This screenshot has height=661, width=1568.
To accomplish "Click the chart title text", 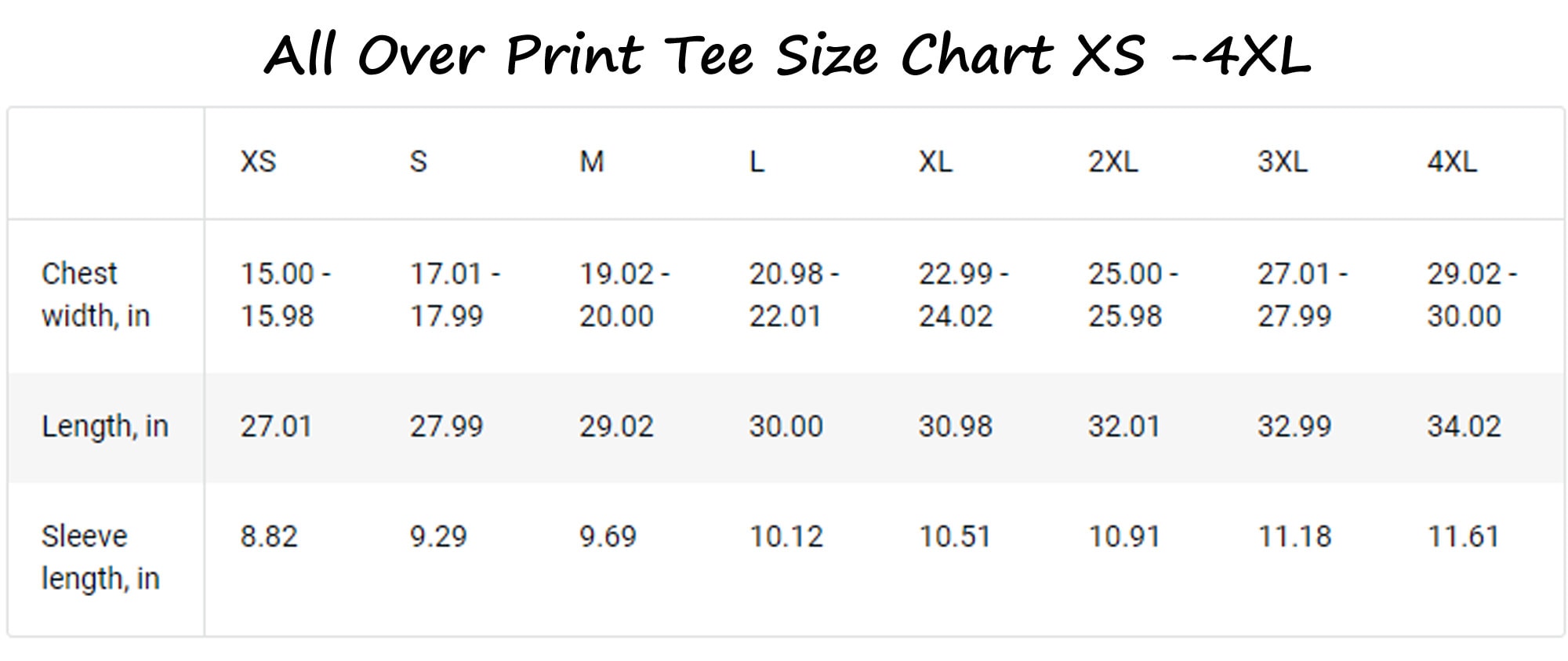I will click(787, 55).
